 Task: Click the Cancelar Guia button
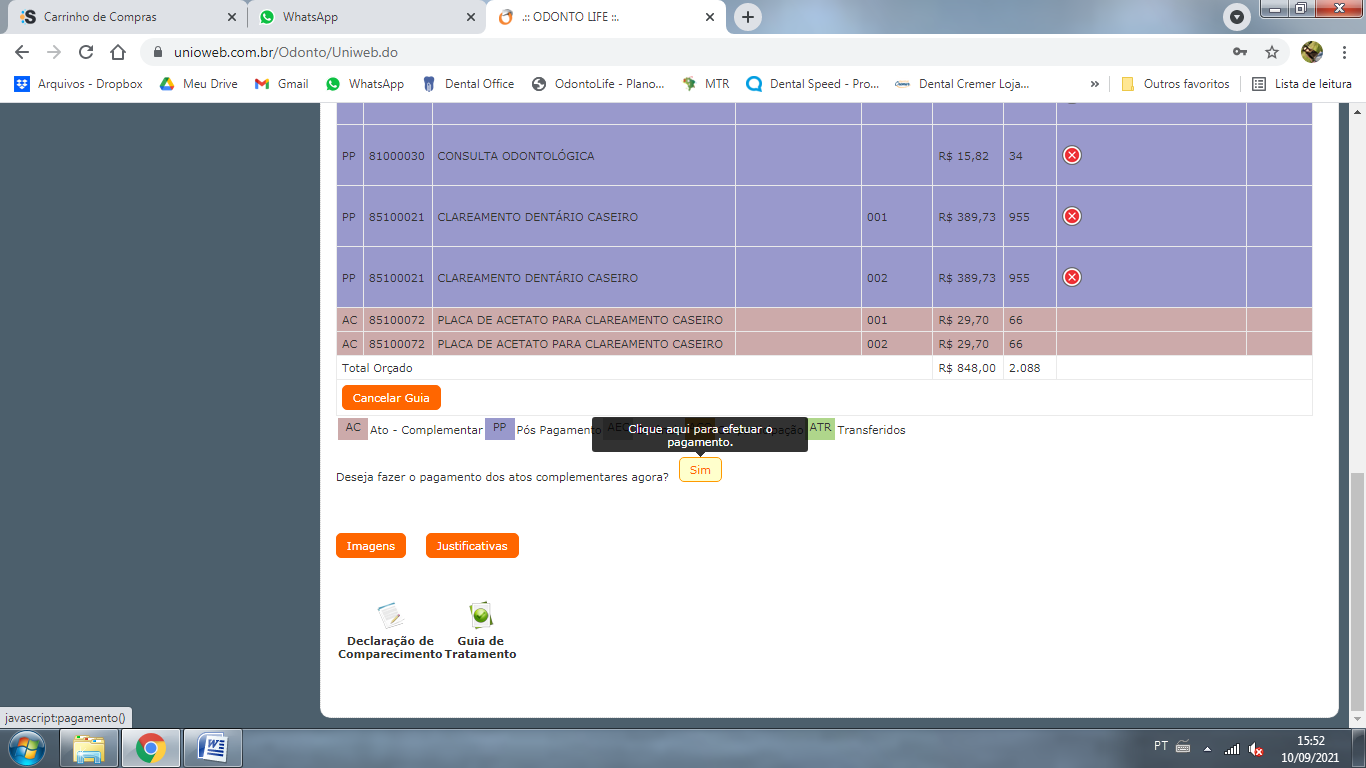point(391,398)
